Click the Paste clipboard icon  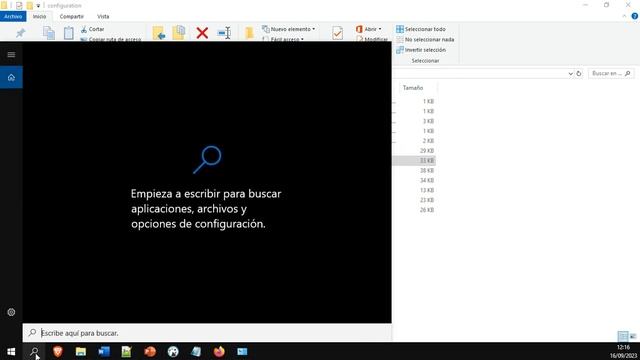point(69,33)
